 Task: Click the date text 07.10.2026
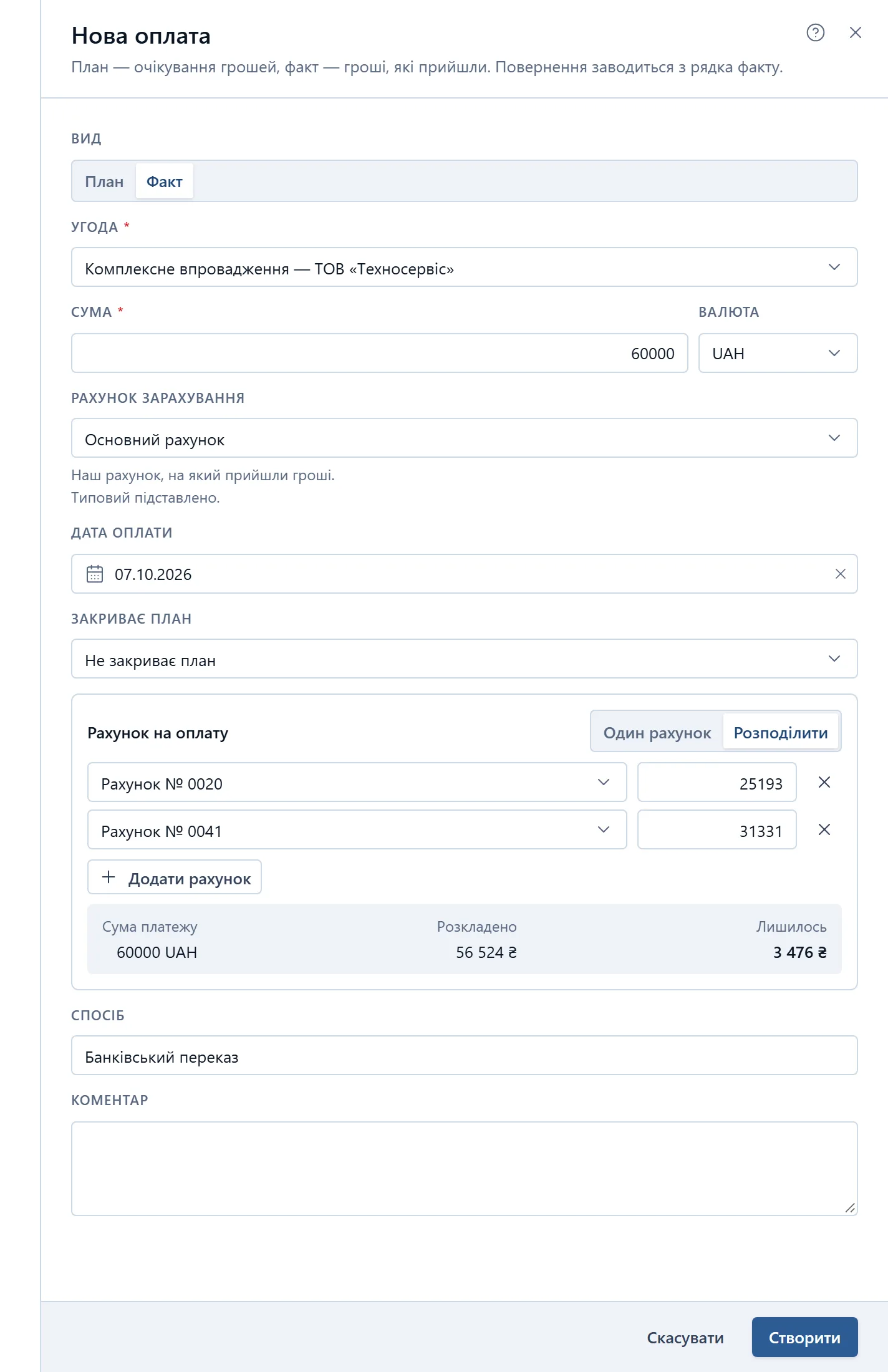153,574
